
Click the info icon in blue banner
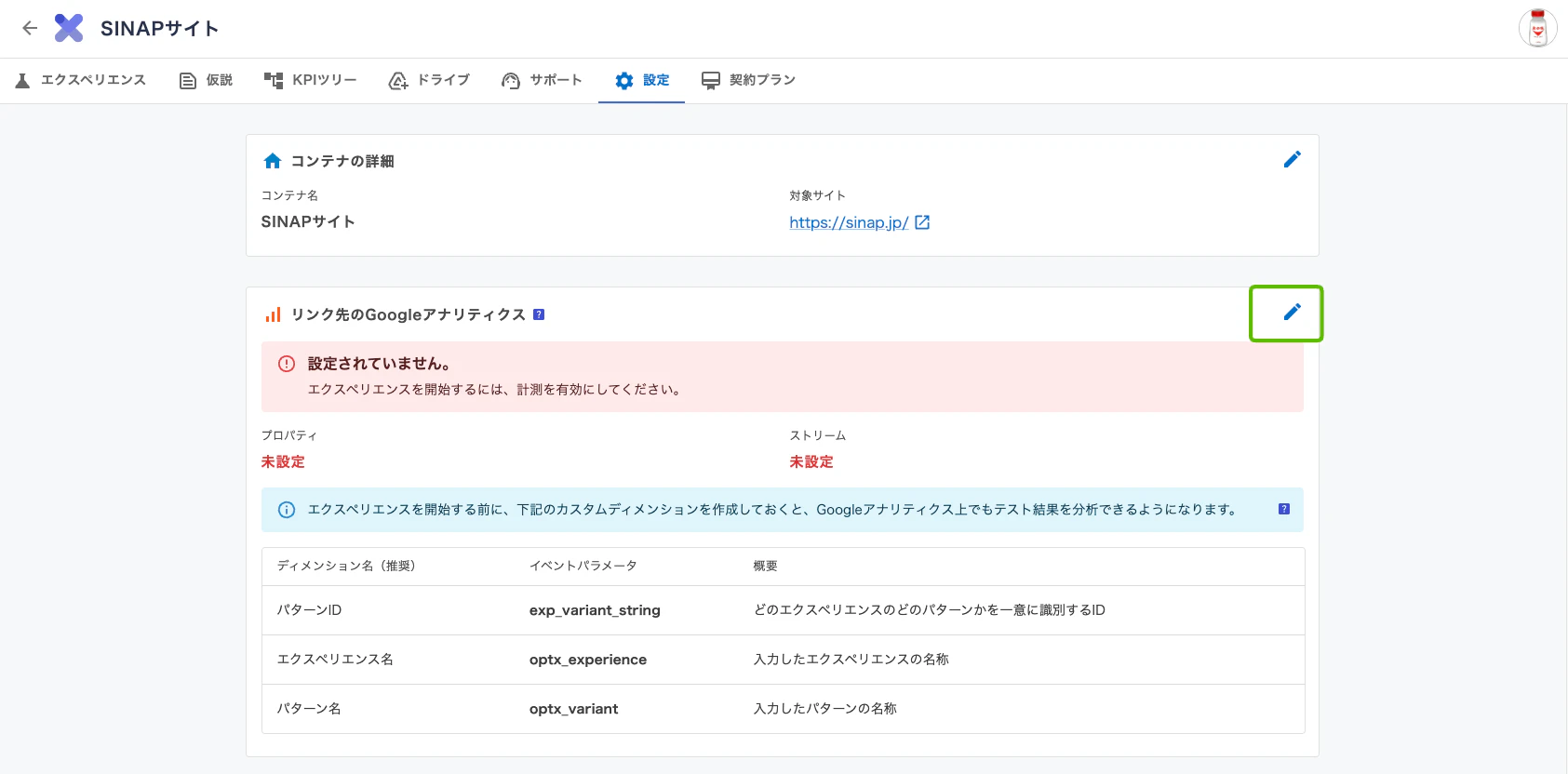287,509
